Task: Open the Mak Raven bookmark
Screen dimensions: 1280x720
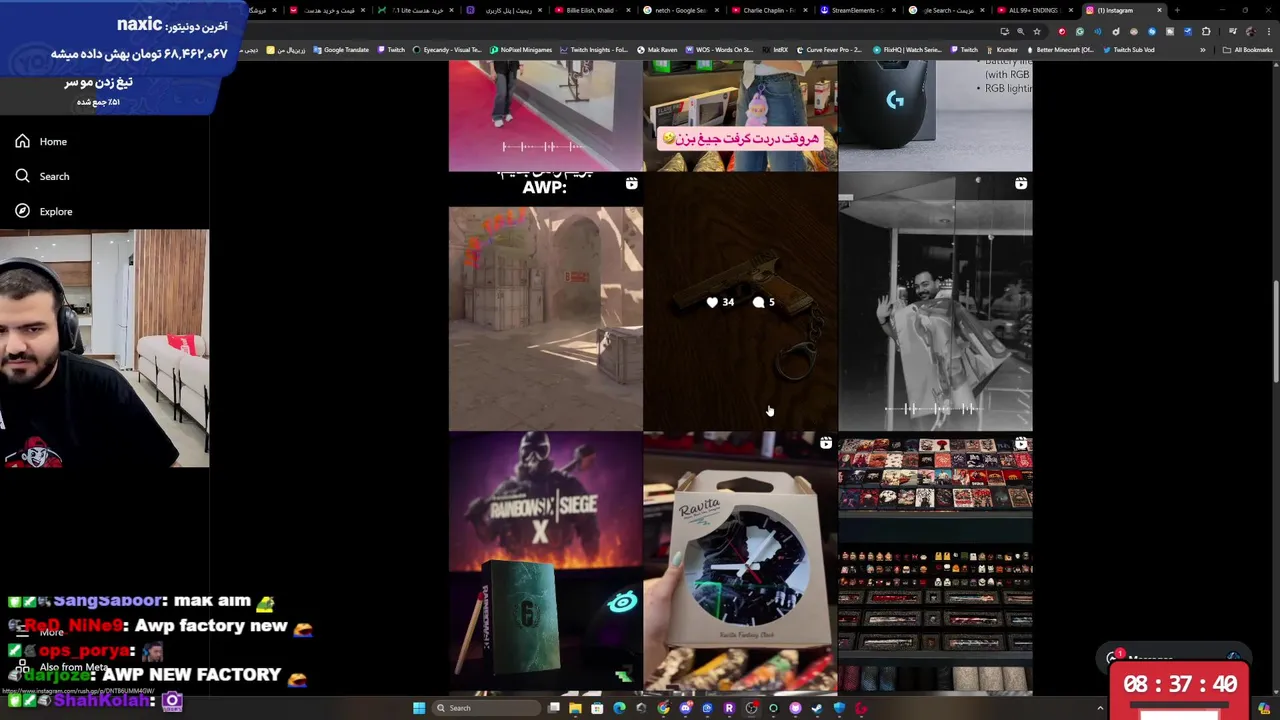Action: pyautogui.click(x=656, y=50)
